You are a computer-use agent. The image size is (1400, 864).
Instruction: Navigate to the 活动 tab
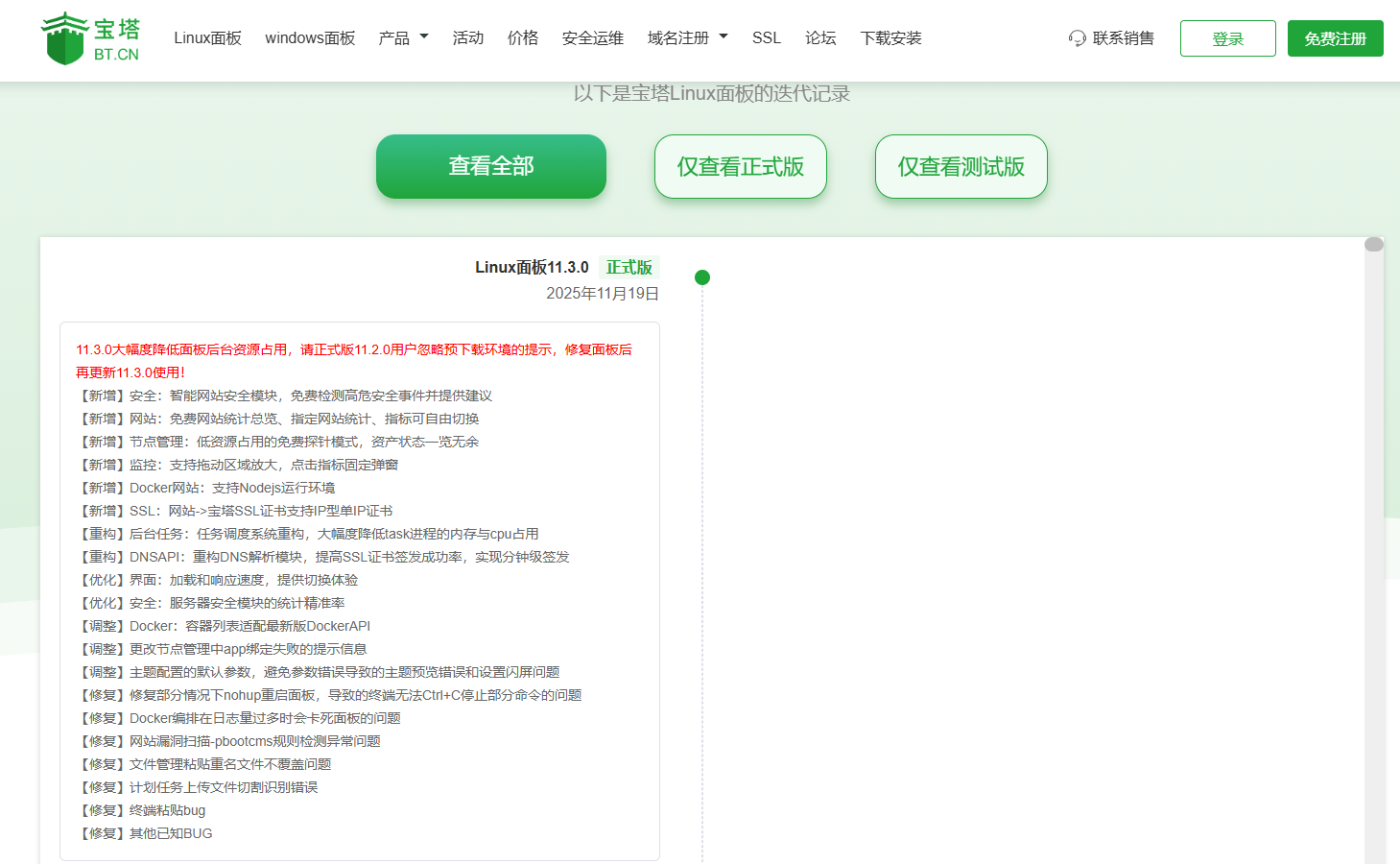coord(467,37)
